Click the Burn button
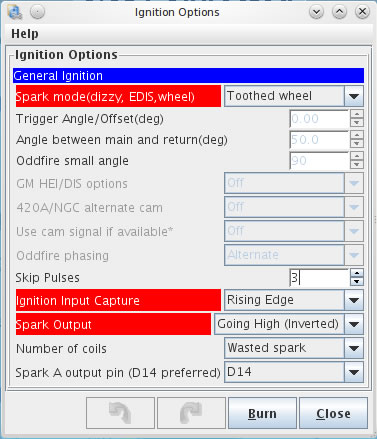This screenshot has width=377, height=439. [x=262, y=413]
